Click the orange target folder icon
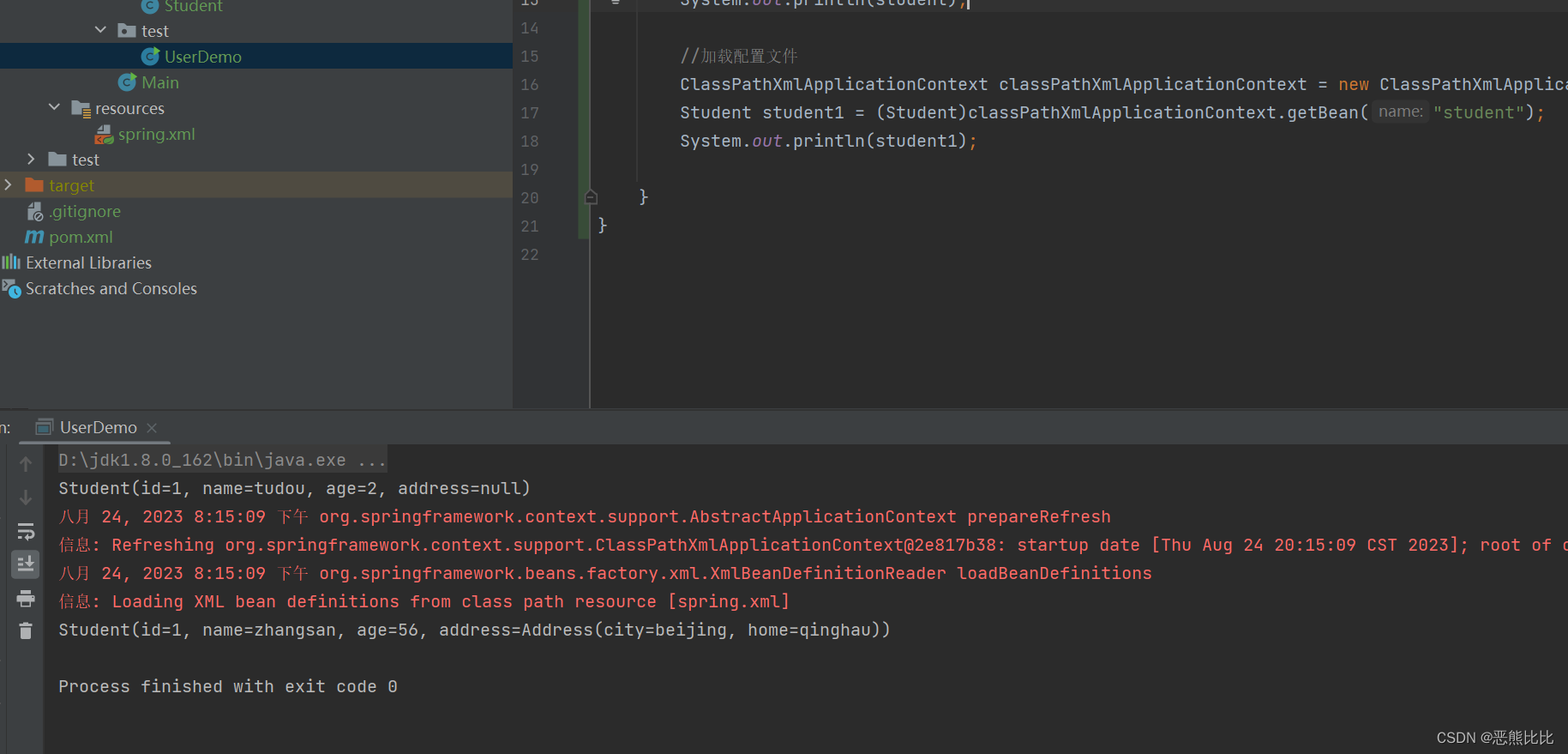The image size is (1568, 754). [x=34, y=185]
